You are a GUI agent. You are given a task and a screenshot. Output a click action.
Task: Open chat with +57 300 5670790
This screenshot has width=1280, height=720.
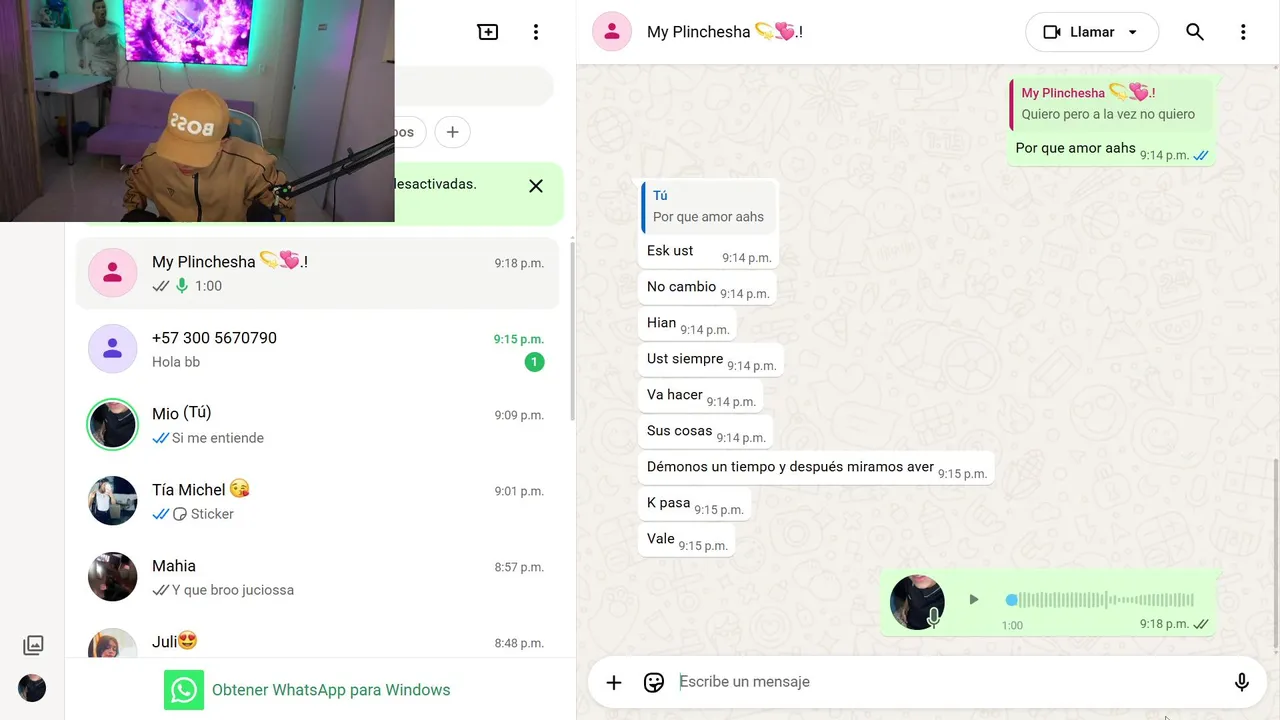(x=317, y=350)
